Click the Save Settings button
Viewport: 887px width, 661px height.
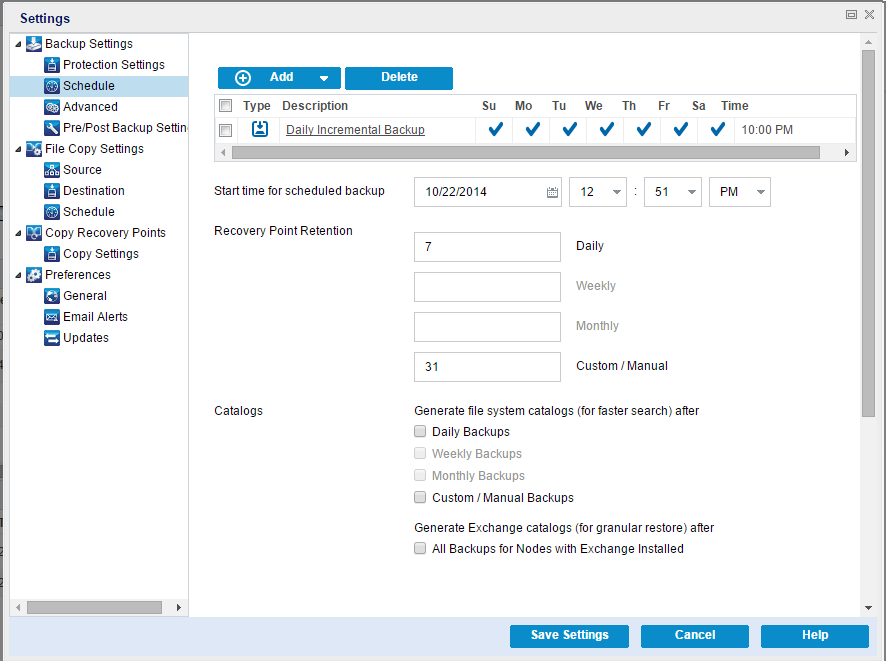point(569,635)
